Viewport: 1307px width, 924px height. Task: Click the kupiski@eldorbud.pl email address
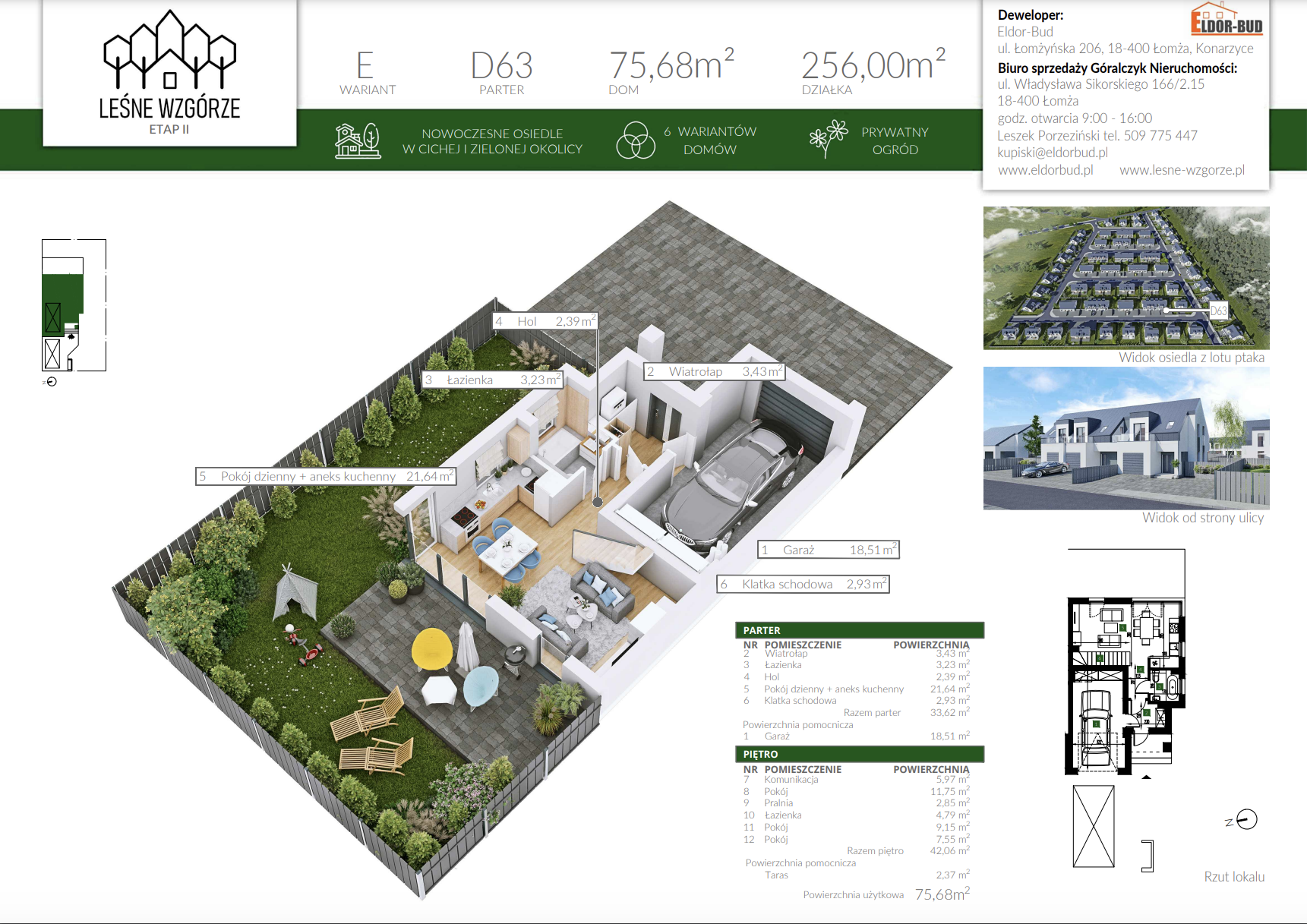[1052, 153]
